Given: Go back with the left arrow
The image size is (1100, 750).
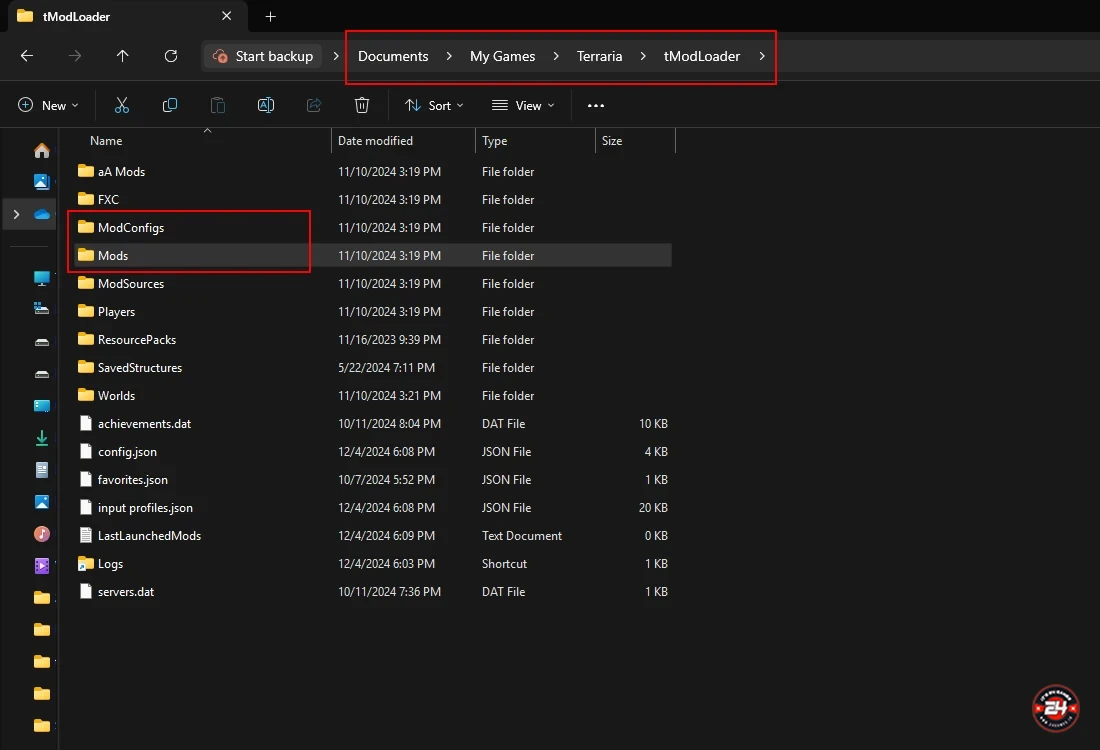Looking at the screenshot, I should 27,56.
